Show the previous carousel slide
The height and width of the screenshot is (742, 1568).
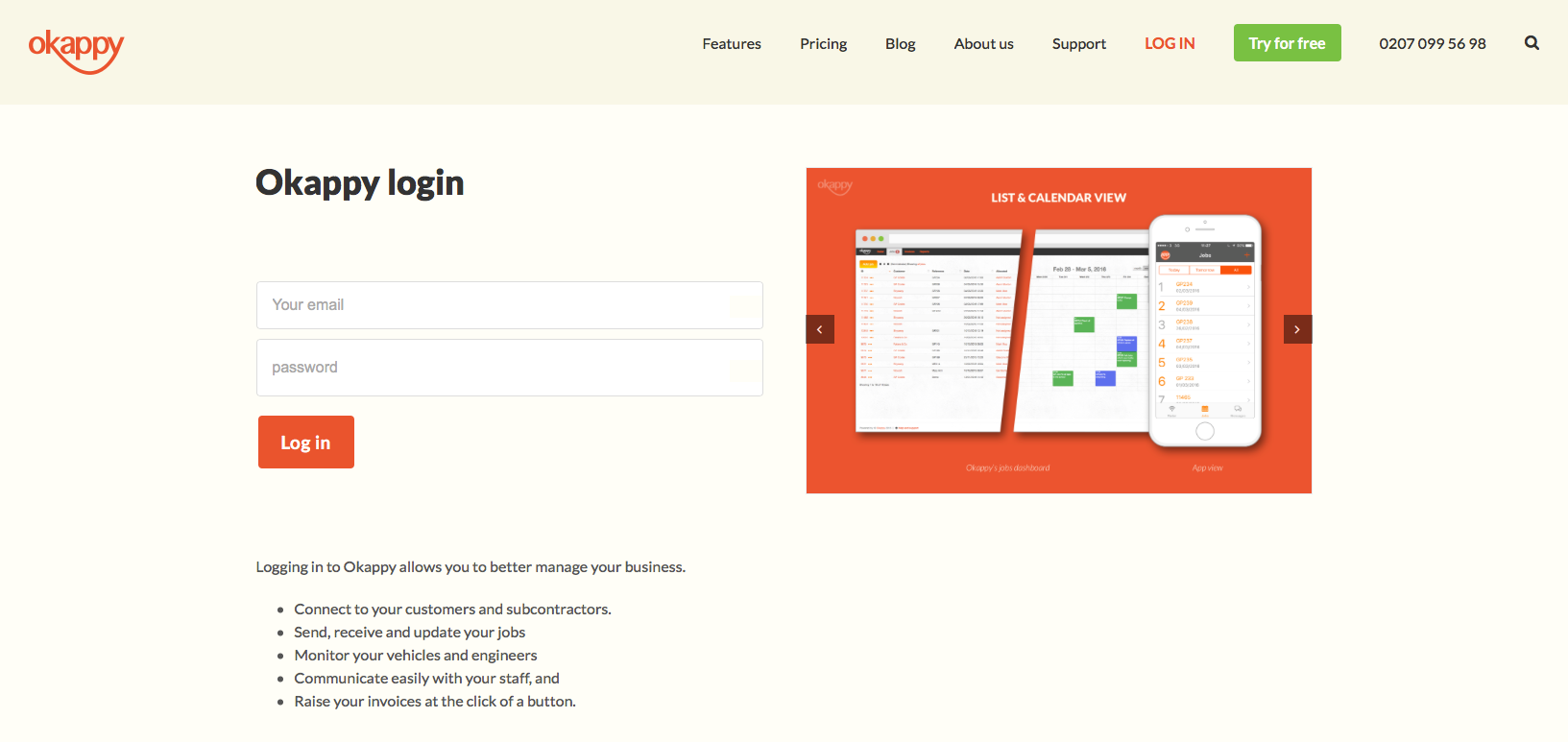(820, 329)
